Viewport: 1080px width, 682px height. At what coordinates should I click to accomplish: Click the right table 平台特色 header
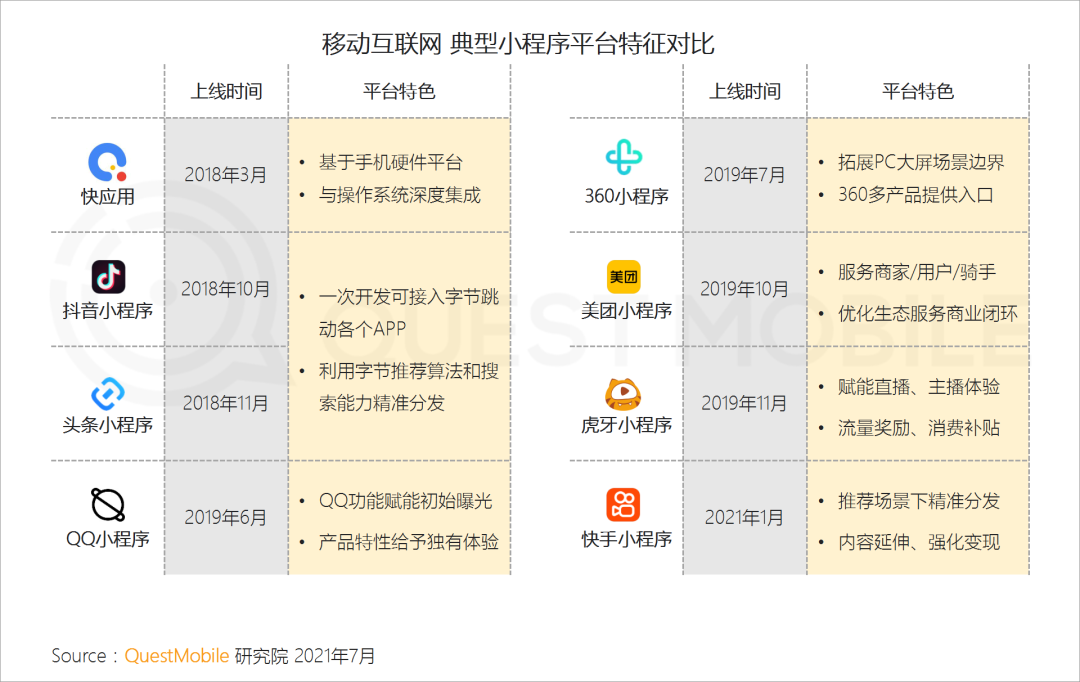918,91
